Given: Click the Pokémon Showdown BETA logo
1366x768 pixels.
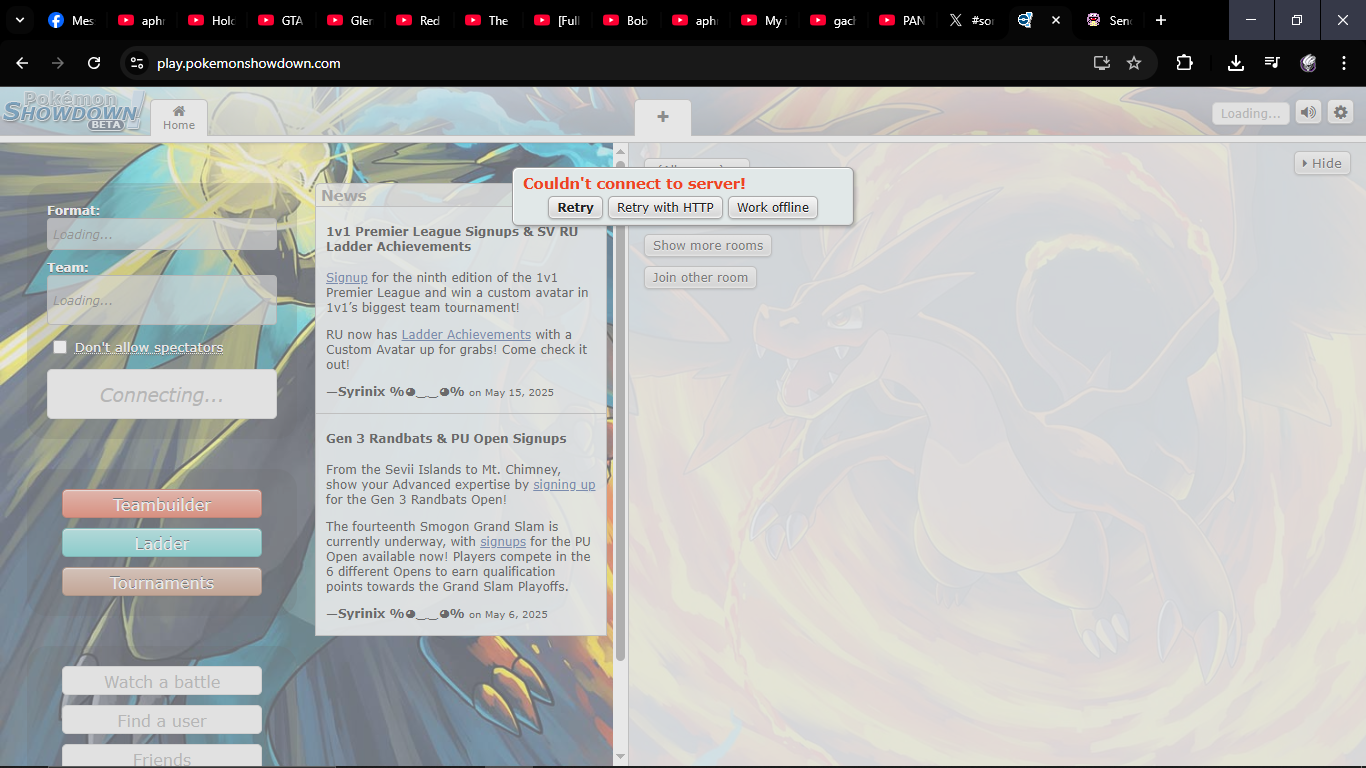Looking at the screenshot, I should click(x=74, y=111).
